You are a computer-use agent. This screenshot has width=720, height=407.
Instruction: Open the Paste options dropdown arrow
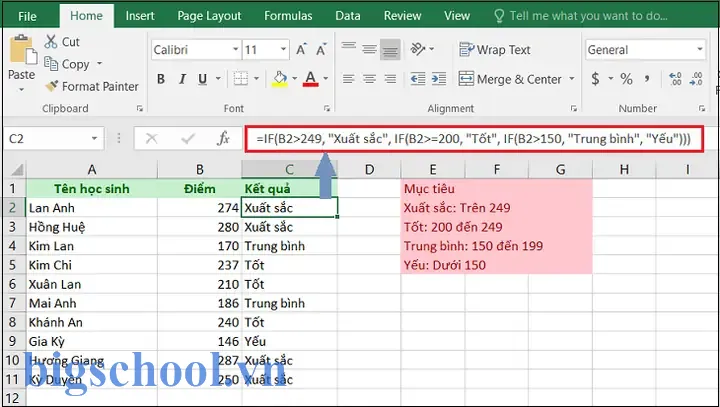click(x=22, y=90)
